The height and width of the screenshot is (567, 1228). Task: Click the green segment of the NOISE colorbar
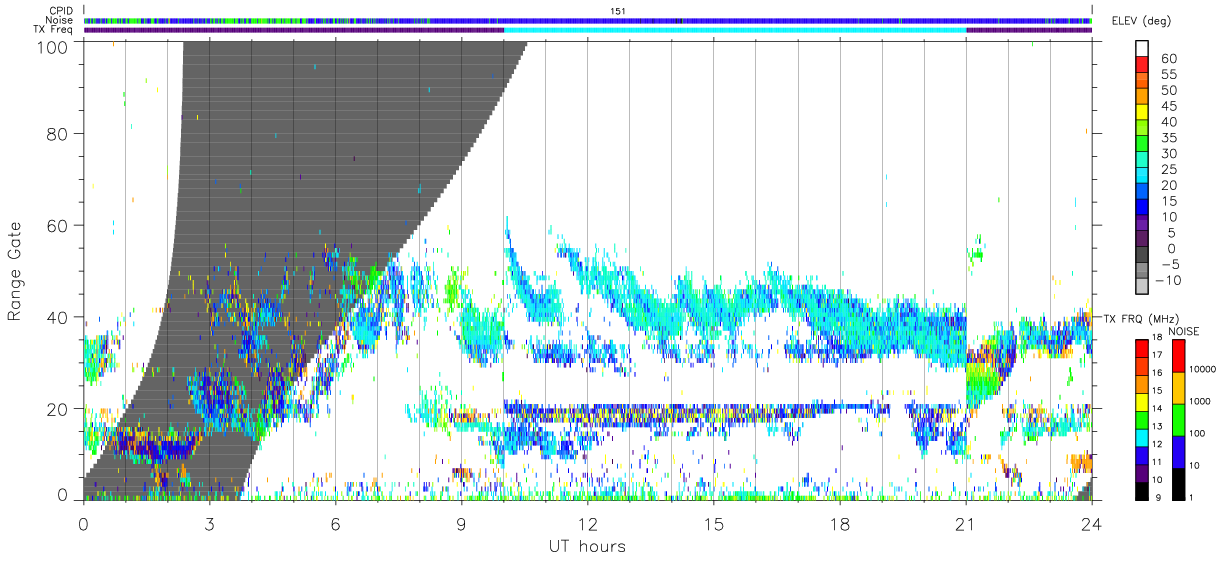coord(1179,419)
